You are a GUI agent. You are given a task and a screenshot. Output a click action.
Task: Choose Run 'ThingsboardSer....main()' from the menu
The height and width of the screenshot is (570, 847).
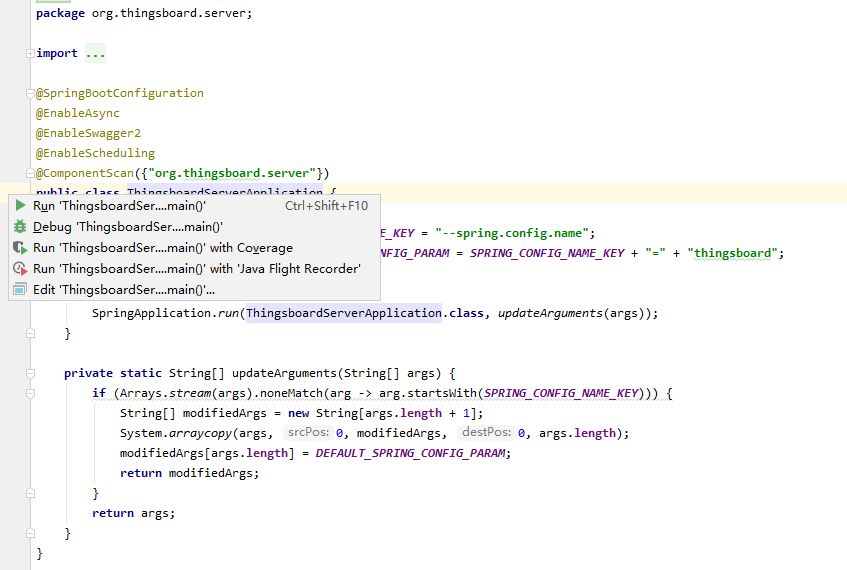[x=194, y=206]
